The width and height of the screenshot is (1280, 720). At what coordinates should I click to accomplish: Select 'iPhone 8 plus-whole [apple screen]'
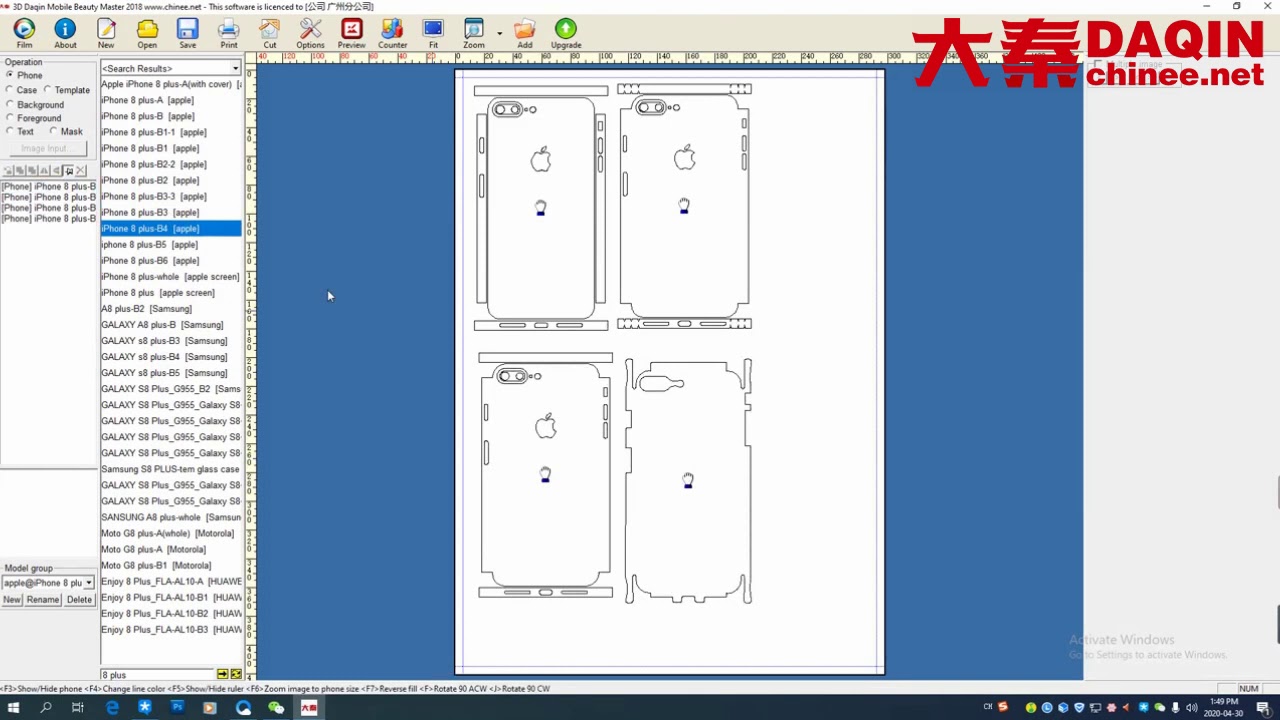coord(171,277)
